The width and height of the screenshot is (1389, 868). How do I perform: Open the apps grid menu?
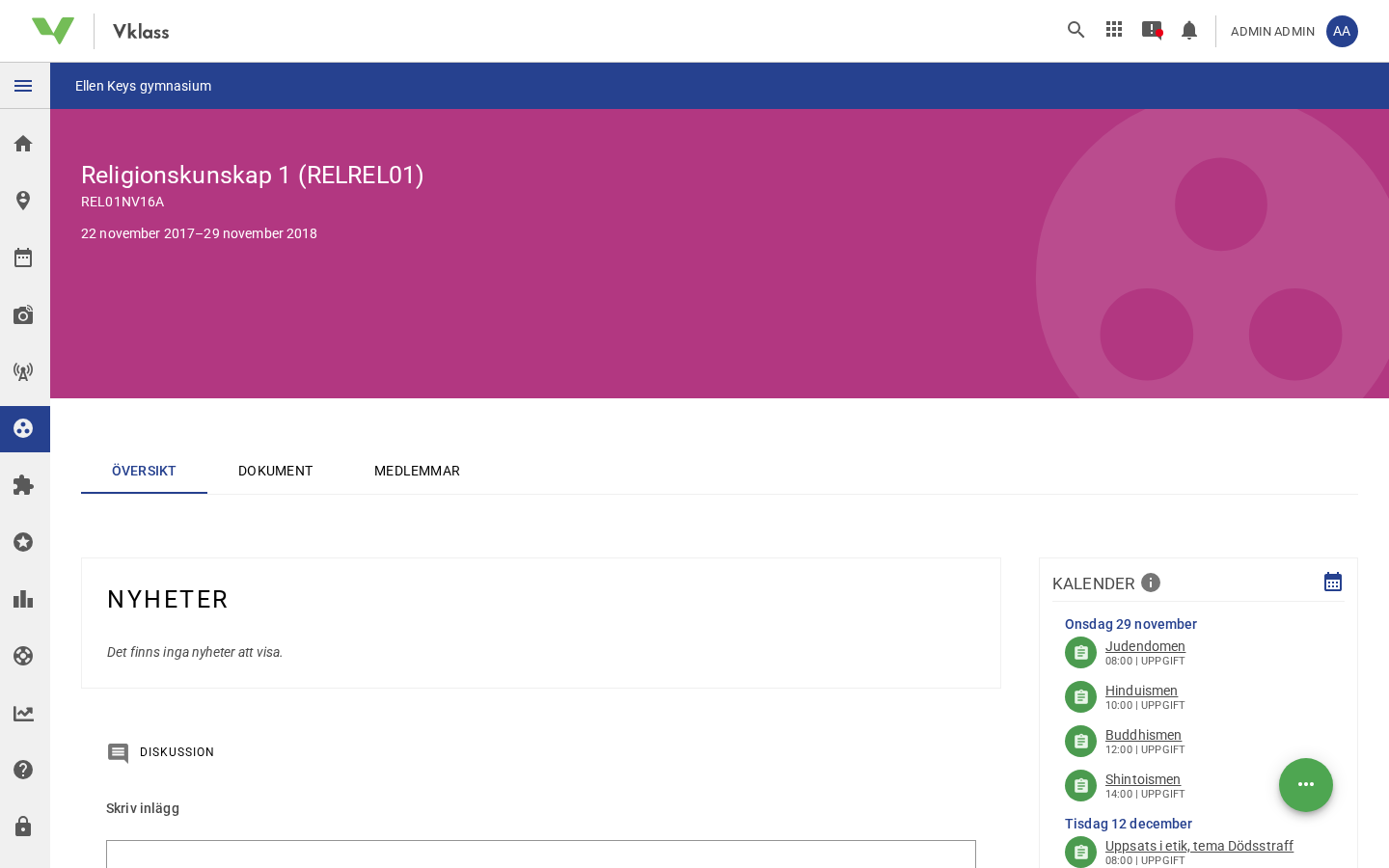(1114, 30)
